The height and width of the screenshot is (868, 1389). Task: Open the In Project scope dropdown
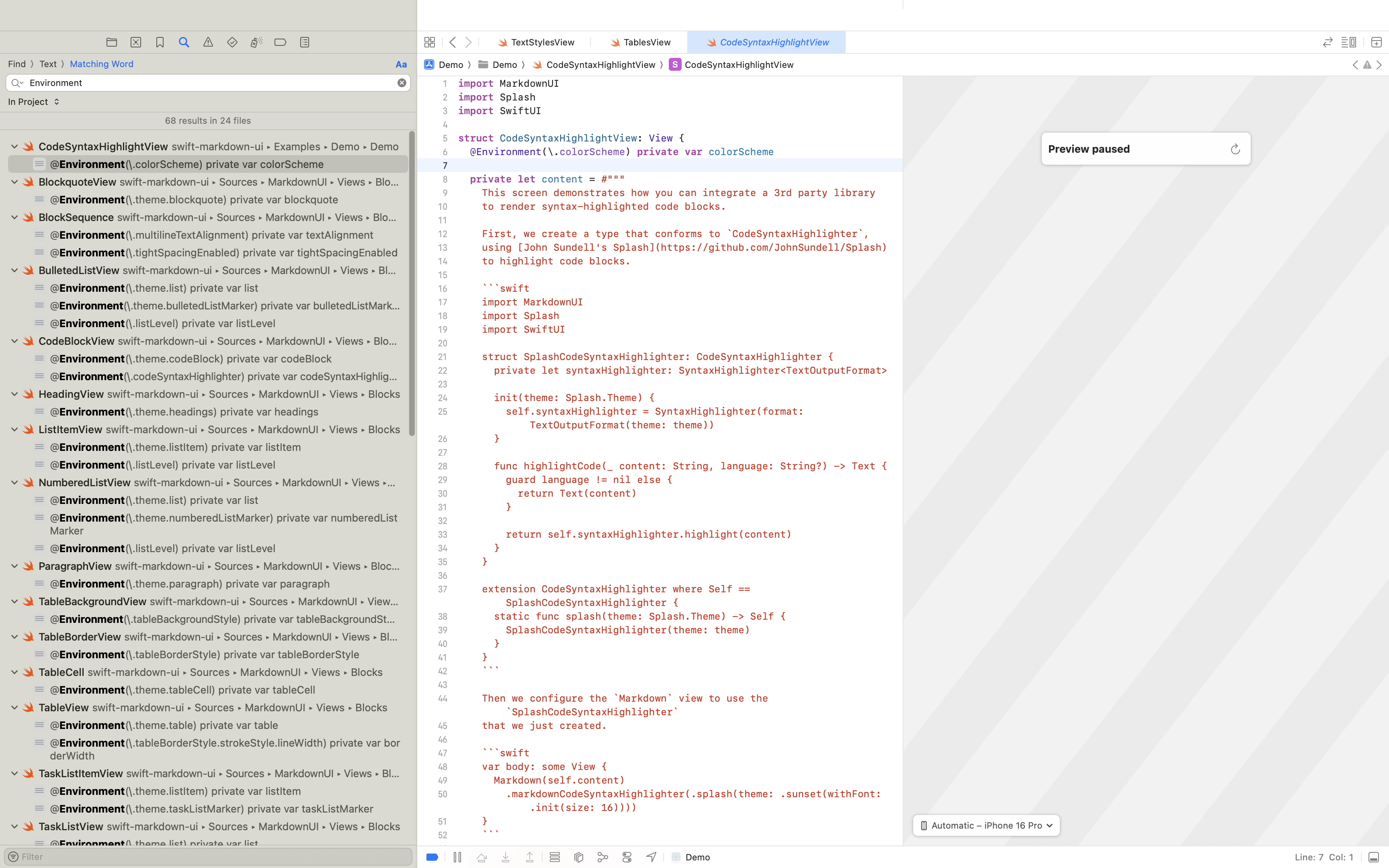coord(34,102)
